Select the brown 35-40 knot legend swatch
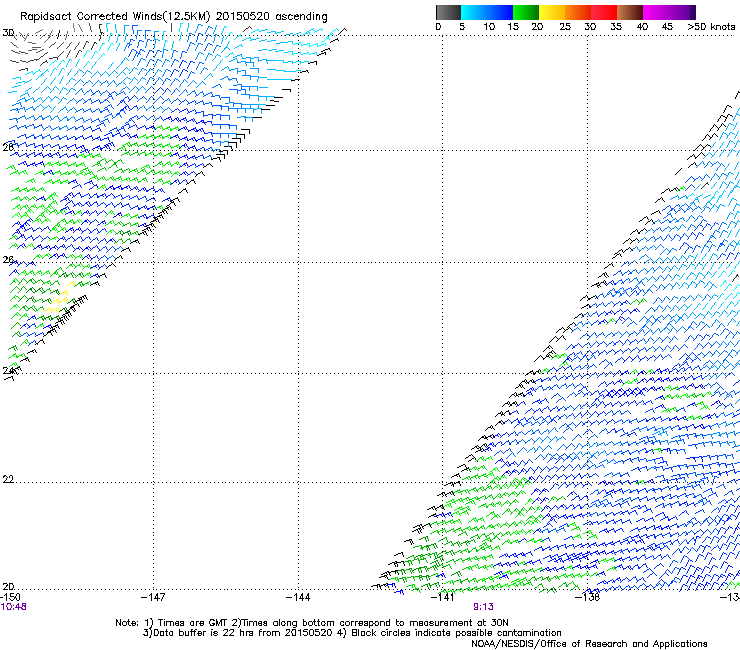Viewport: 740px width, 650px height. click(x=630, y=12)
